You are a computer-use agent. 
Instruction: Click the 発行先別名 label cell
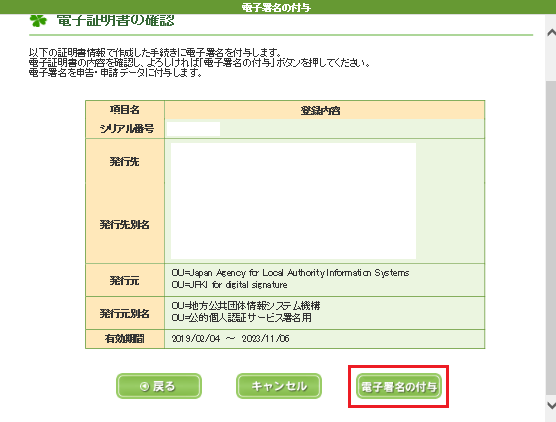(x=124, y=224)
